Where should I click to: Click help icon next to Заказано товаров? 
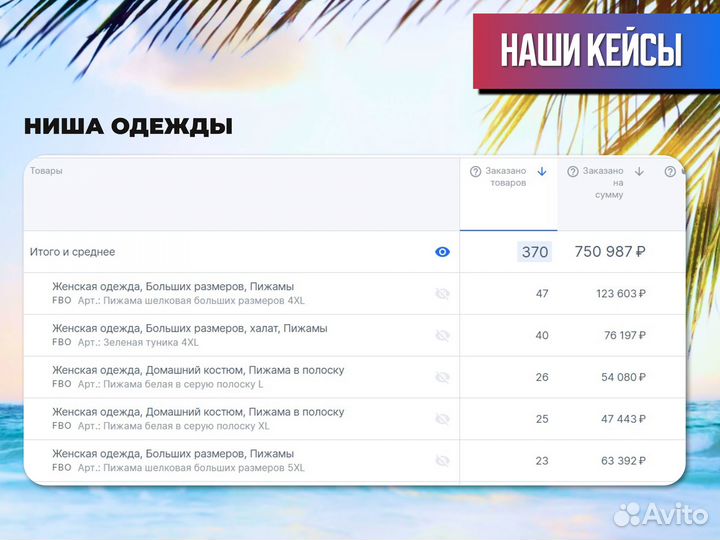tap(475, 172)
